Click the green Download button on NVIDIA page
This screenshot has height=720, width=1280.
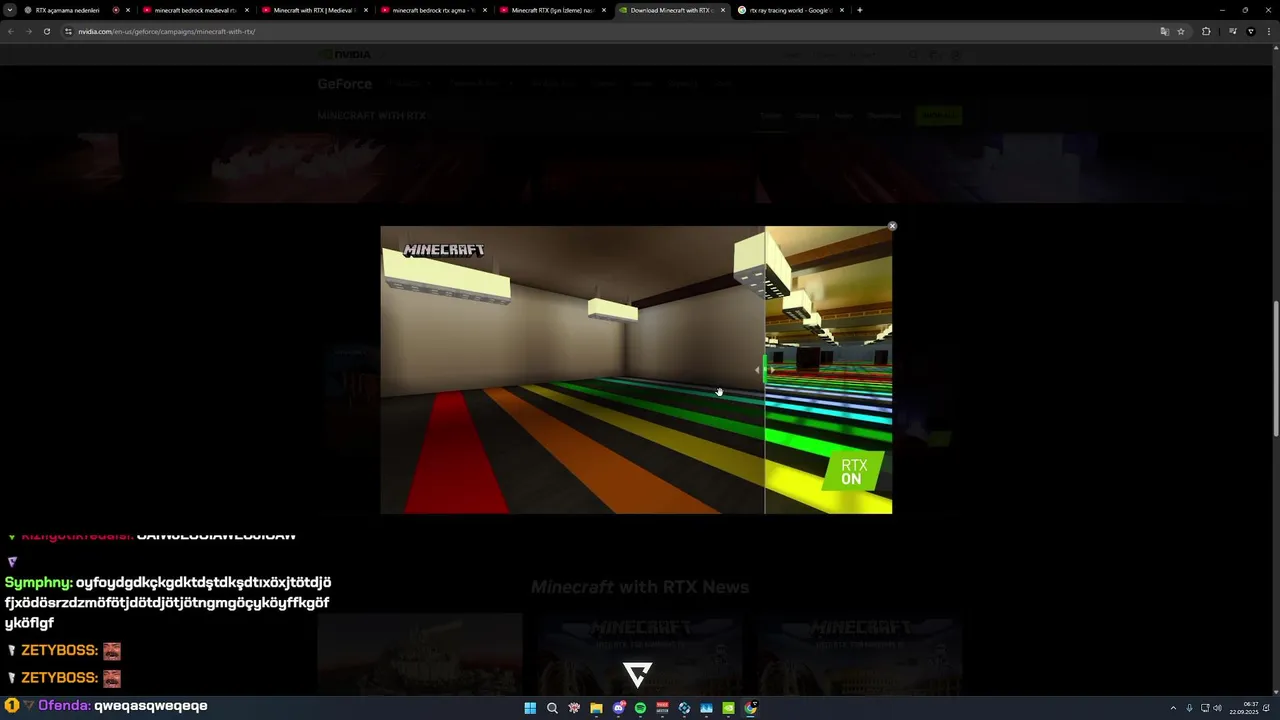coord(938,116)
